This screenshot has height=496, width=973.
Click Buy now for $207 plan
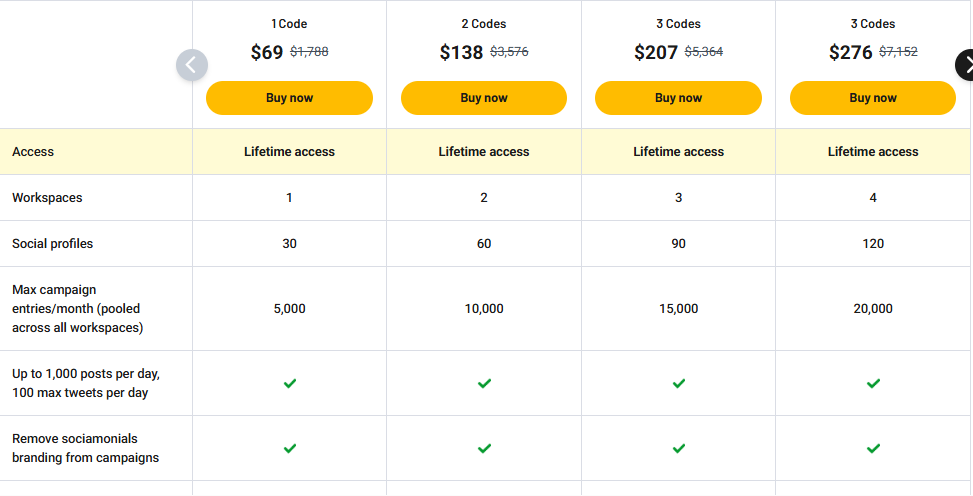coord(678,98)
